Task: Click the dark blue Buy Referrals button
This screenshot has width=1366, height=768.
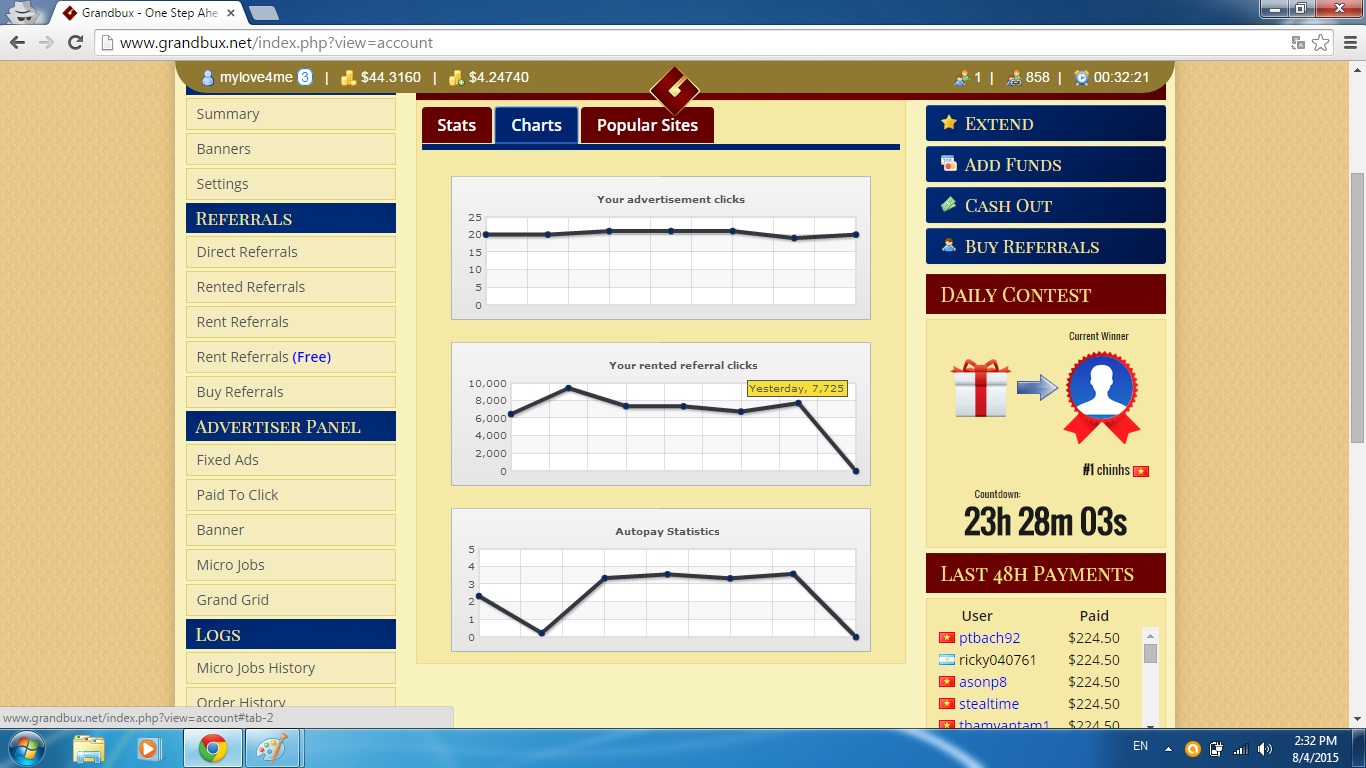Action: (1046, 246)
